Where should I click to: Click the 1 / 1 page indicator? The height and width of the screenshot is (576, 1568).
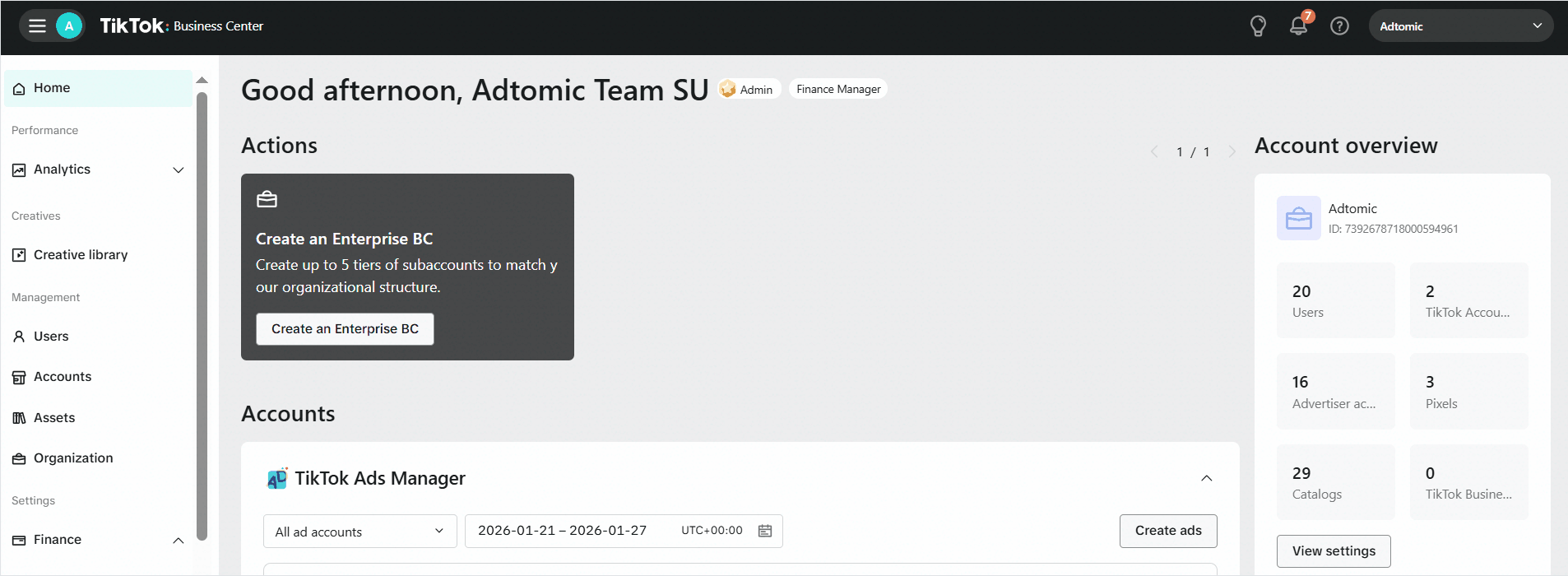tap(1193, 152)
